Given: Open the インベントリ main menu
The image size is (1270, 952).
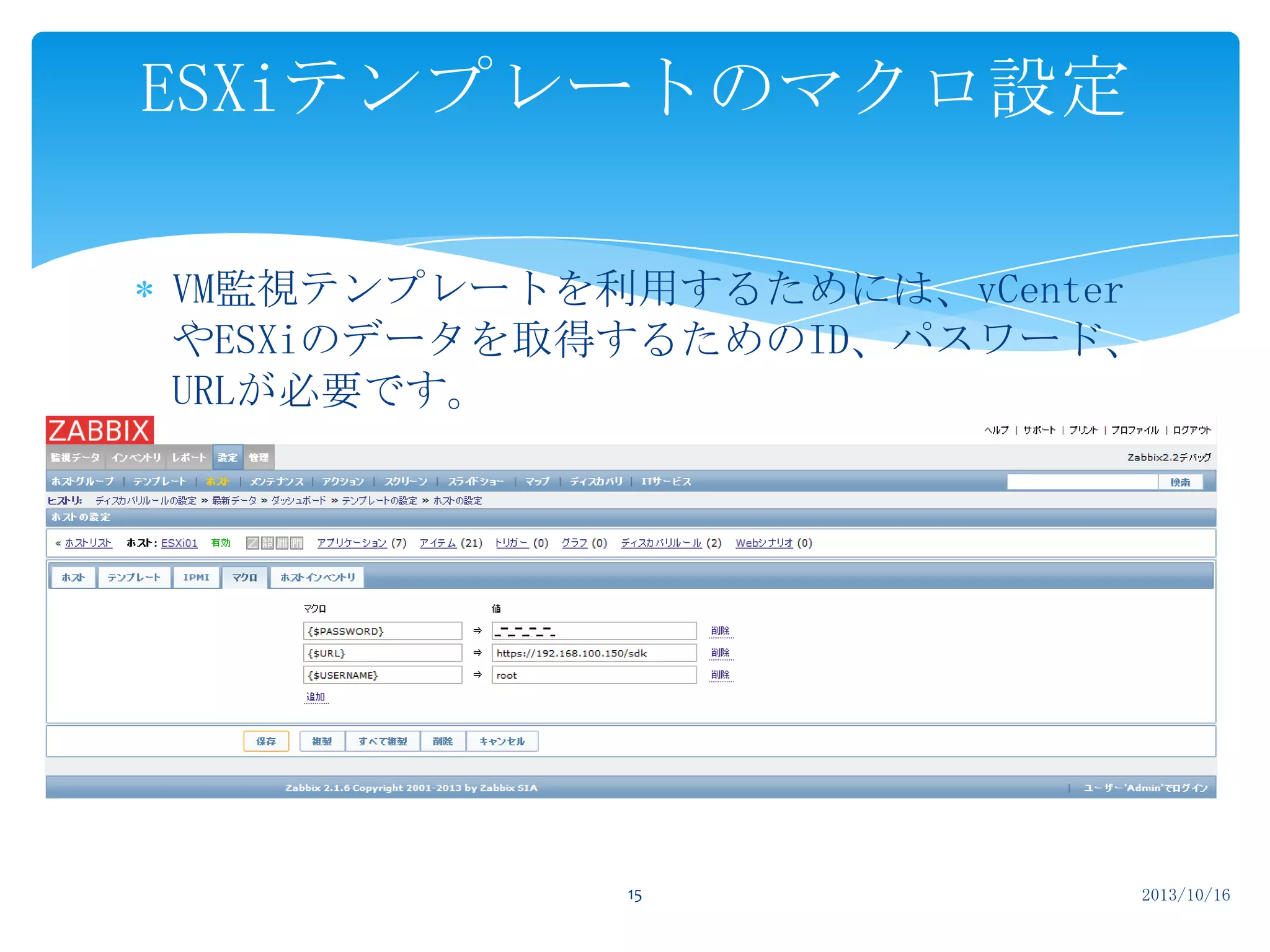Looking at the screenshot, I should point(136,457).
